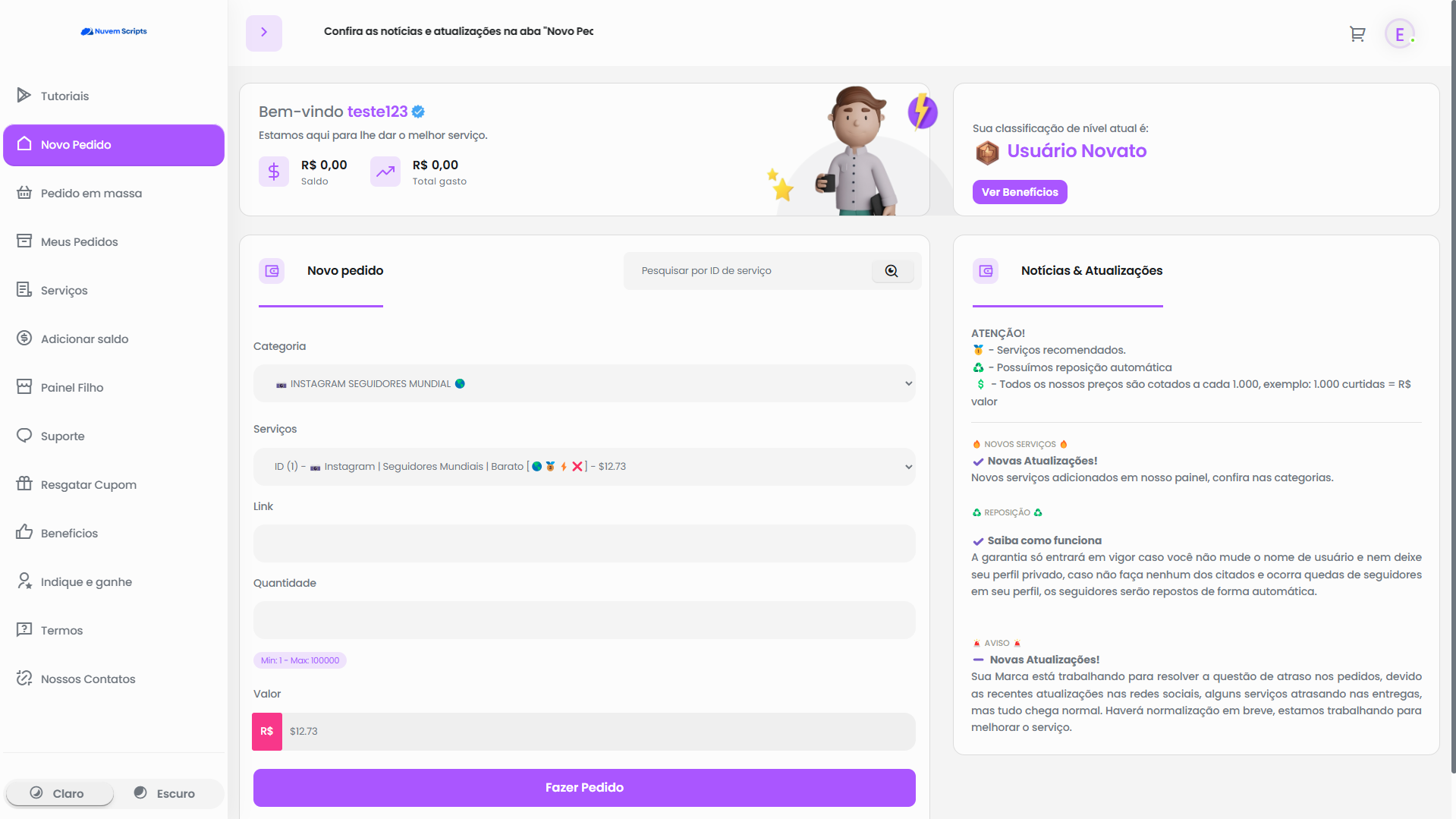The width and height of the screenshot is (1456, 819).
Task: Click the Total gasto trend chart icon
Action: coord(385,172)
